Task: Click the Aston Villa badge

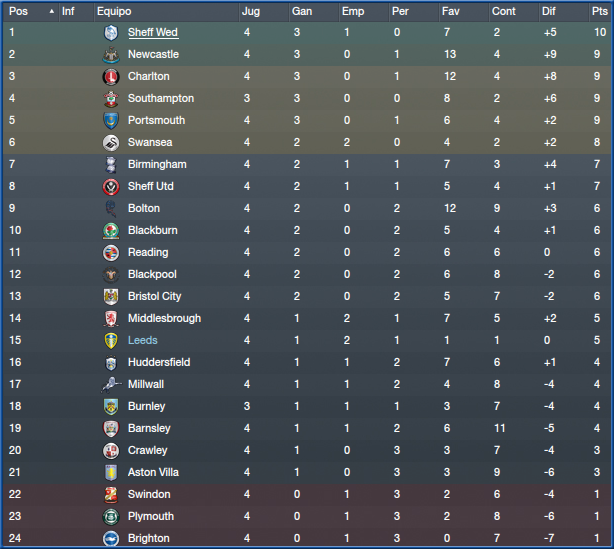Action: coord(111,472)
